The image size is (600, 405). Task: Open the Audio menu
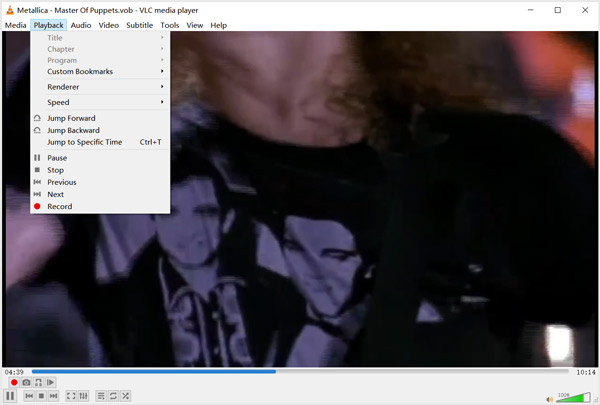click(x=81, y=25)
